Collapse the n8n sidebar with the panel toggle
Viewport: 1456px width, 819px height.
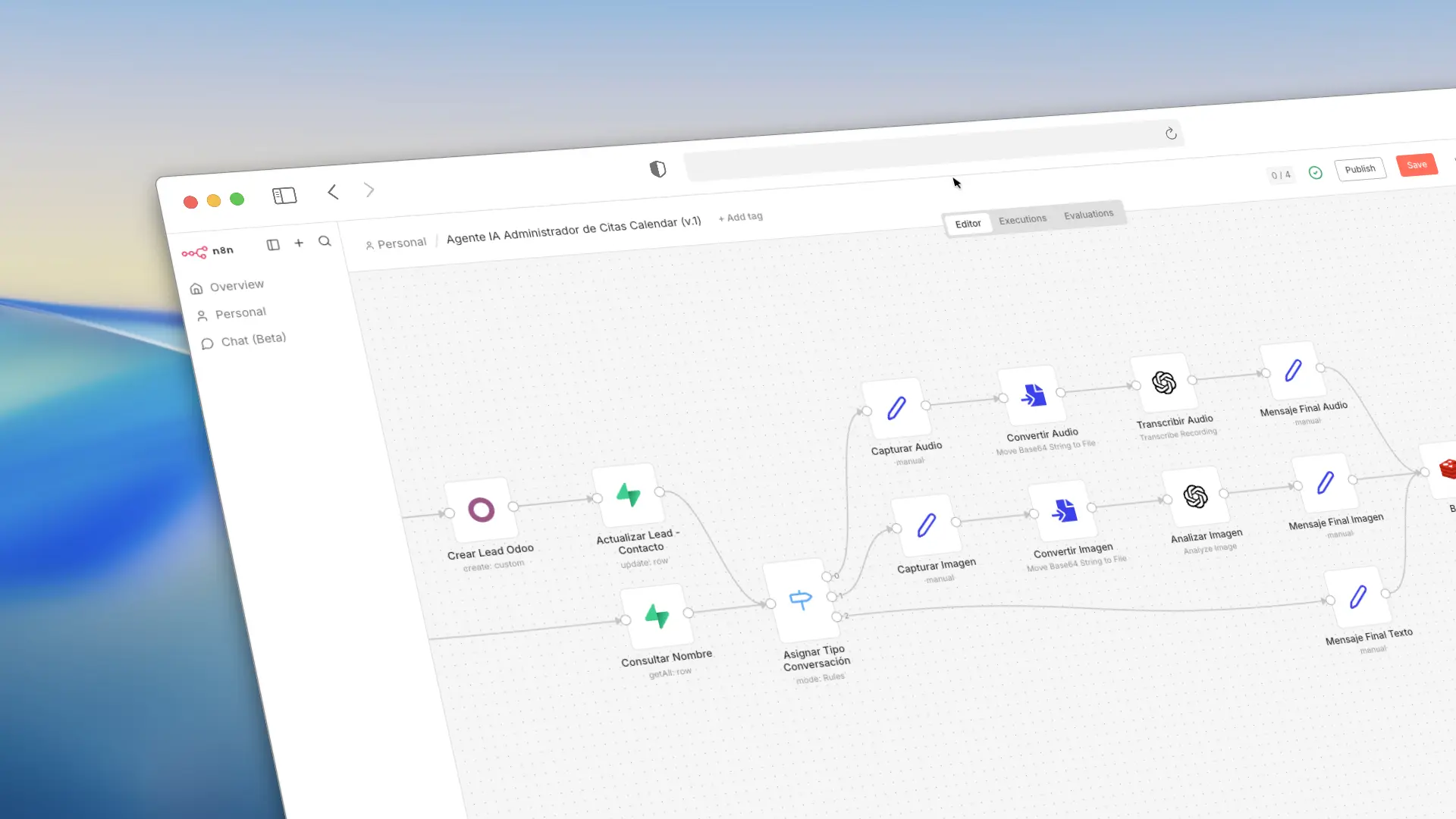[273, 245]
